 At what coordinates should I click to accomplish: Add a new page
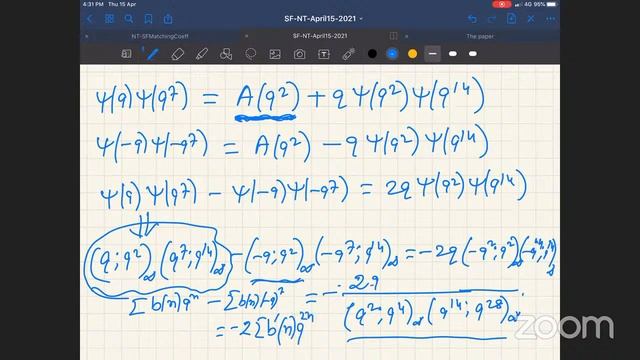(511, 18)
